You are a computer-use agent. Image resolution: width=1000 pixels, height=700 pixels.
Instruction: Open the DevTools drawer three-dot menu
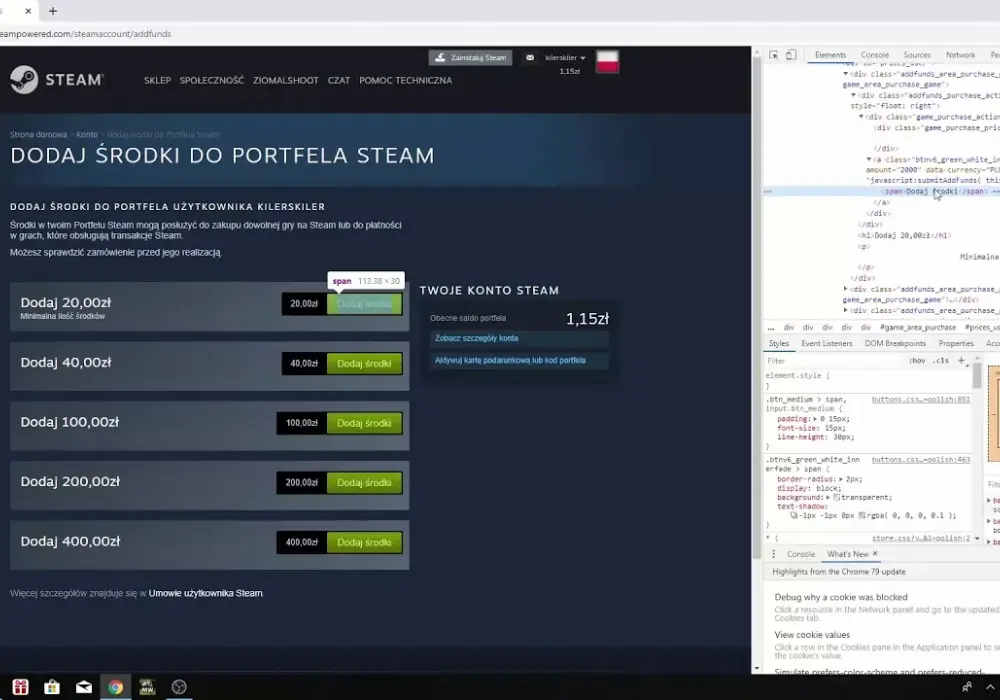[x=774, y=554]
